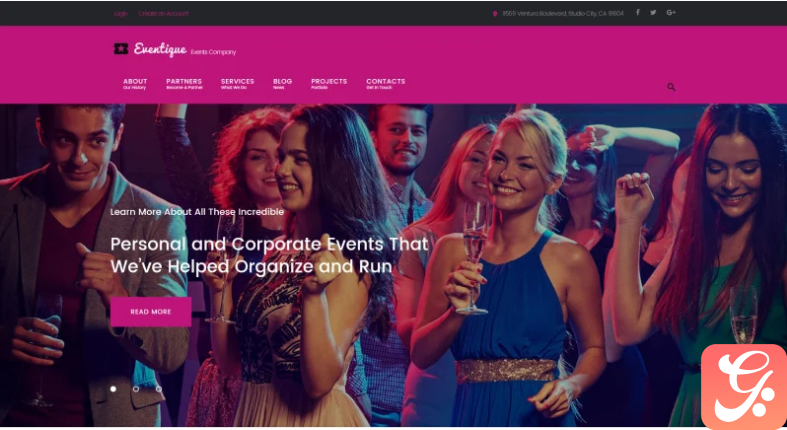Click the Facebook icon in top bar
Image resolution: width=787 pixels, height=430 pixels.
click(x=637, y=13)
